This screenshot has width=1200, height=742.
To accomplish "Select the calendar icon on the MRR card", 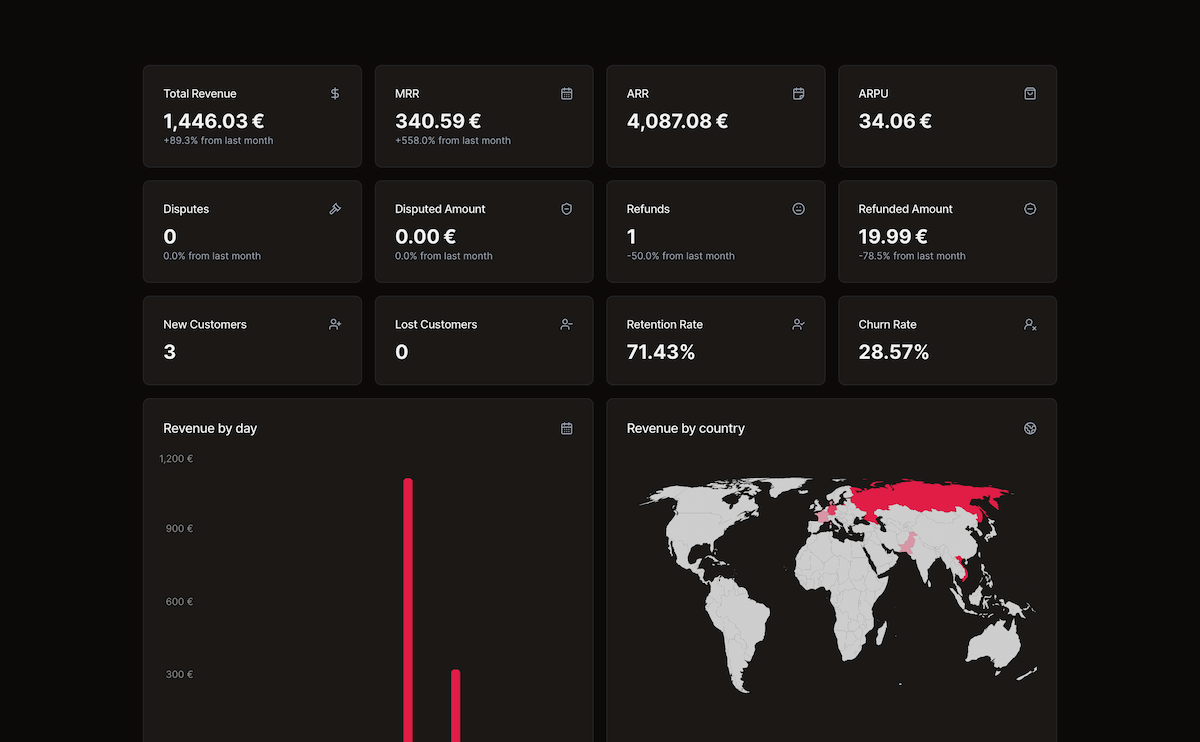I will pyautogui.click(x=566, y=93).
